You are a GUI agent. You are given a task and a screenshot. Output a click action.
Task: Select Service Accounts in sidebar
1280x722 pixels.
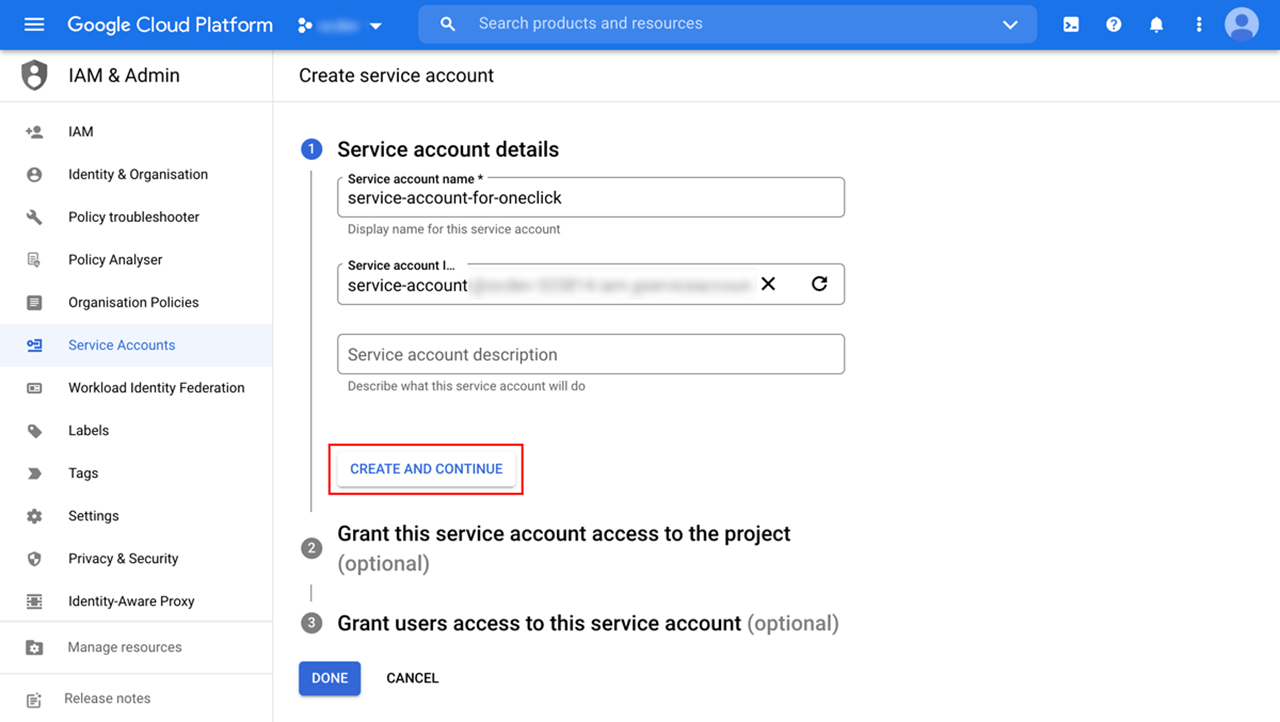tap(136, 345)
